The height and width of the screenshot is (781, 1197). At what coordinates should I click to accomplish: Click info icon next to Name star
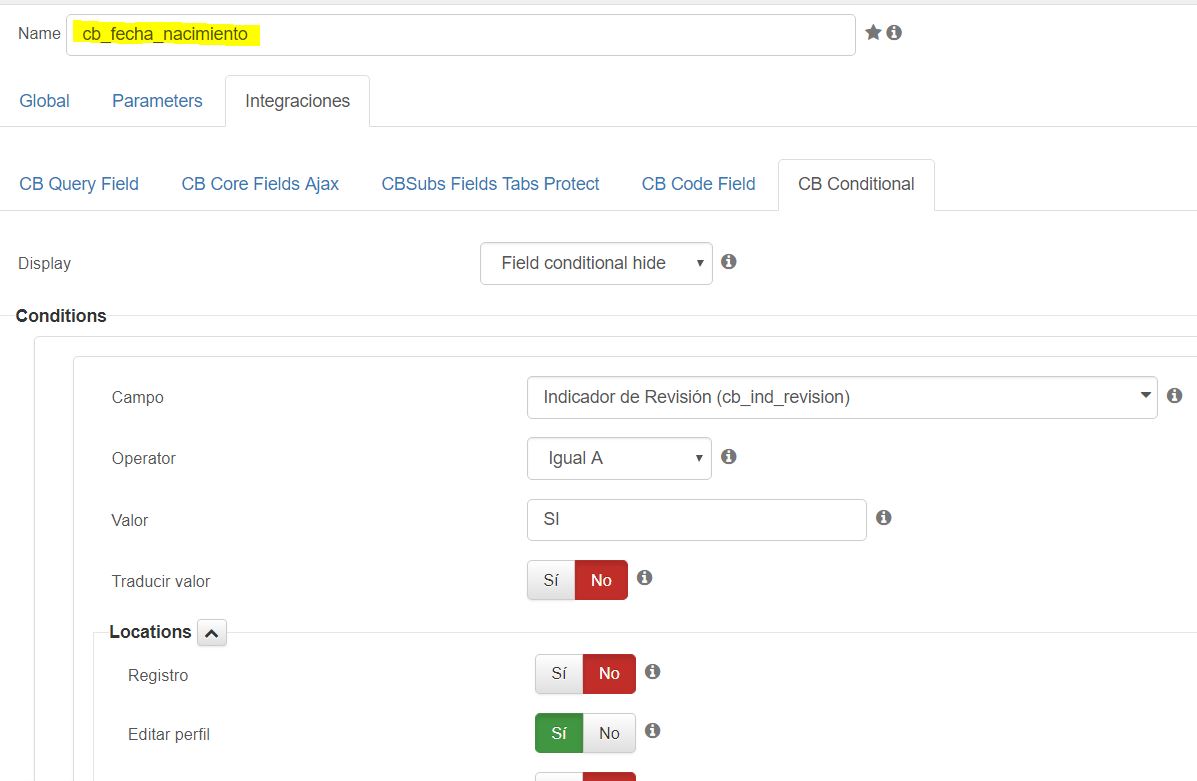(x=894, y=33)
